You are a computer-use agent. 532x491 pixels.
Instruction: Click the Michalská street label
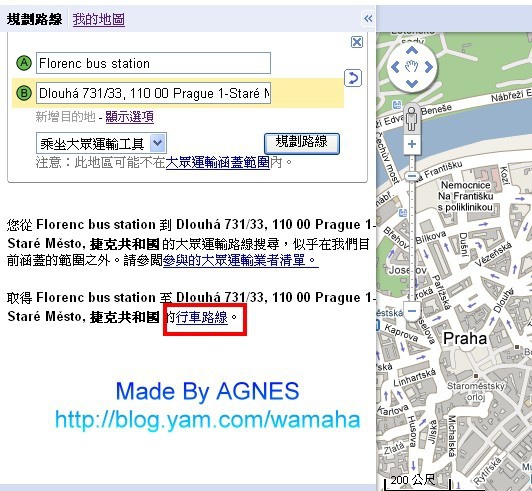tap(452, 436)
